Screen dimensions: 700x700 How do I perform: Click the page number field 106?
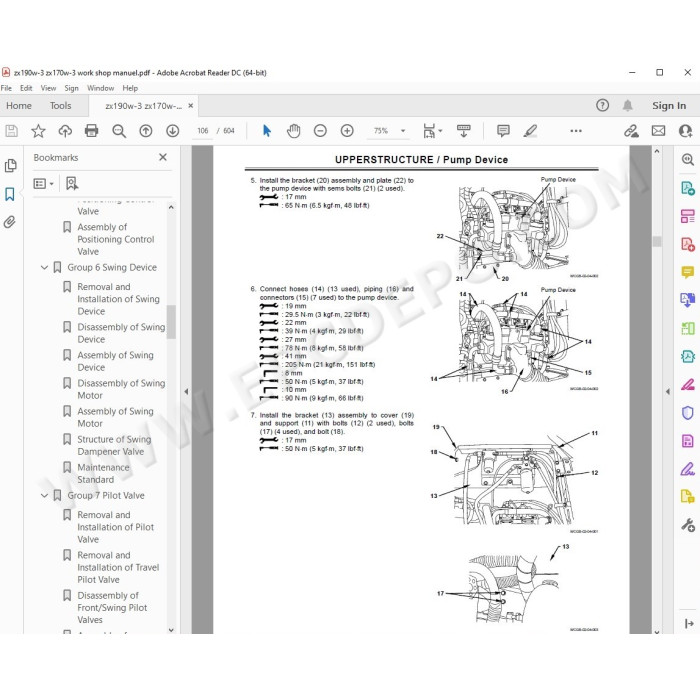pyautogui.click(x=203, y=131)
